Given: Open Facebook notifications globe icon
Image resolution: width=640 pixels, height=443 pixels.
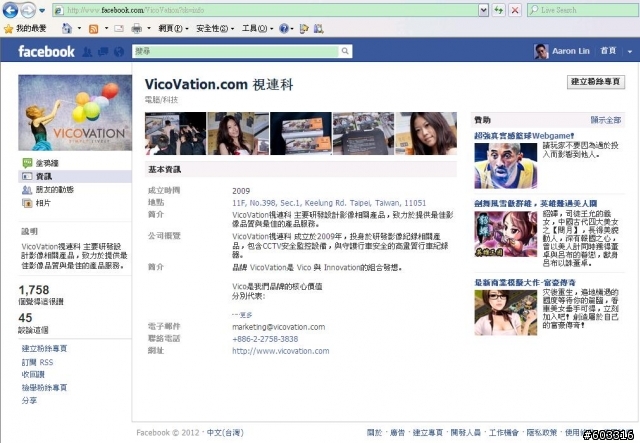Looking at the screenshot, I should click(119, 51).
